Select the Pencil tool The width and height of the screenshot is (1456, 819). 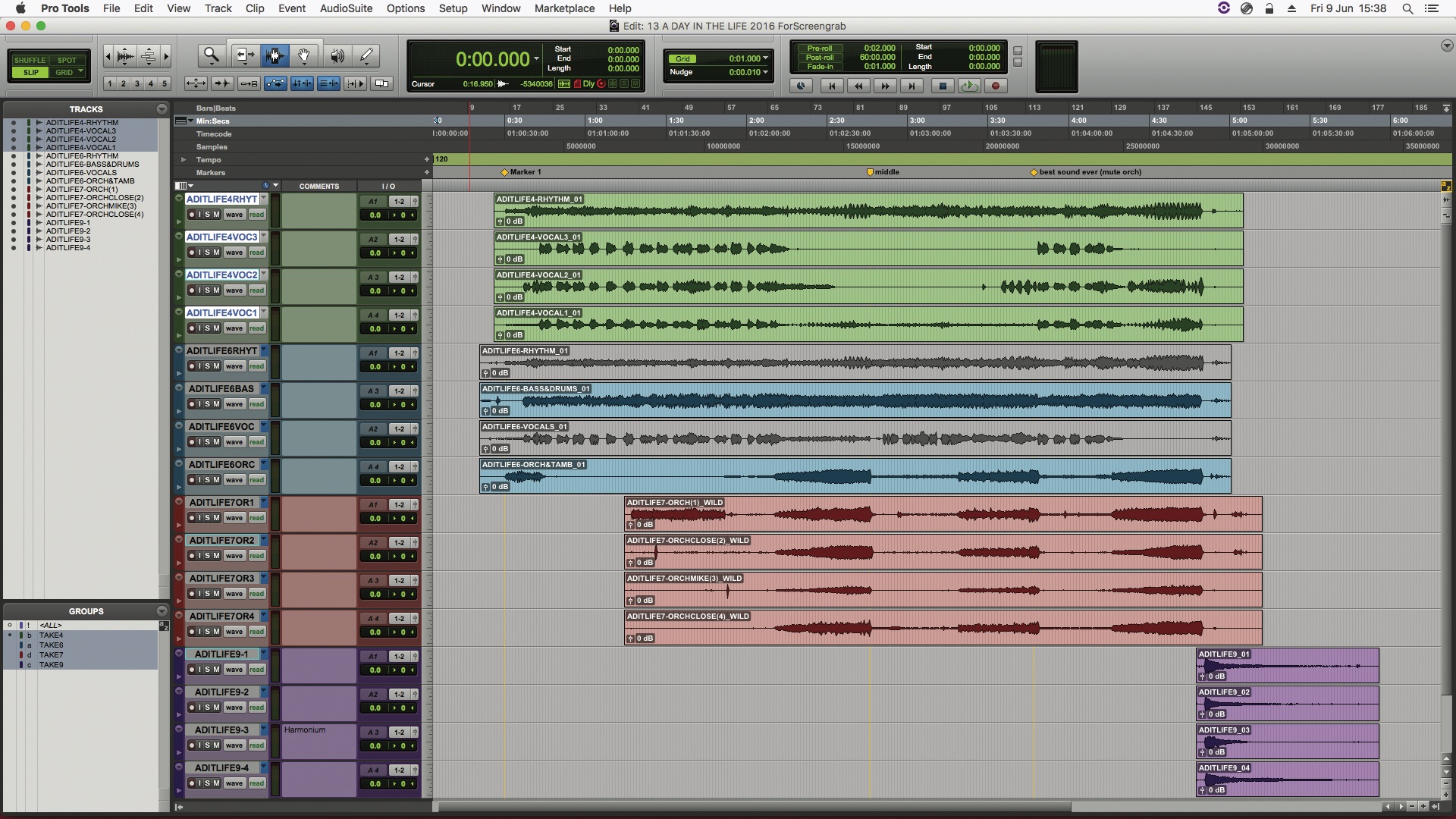click(x=366, y=55)
